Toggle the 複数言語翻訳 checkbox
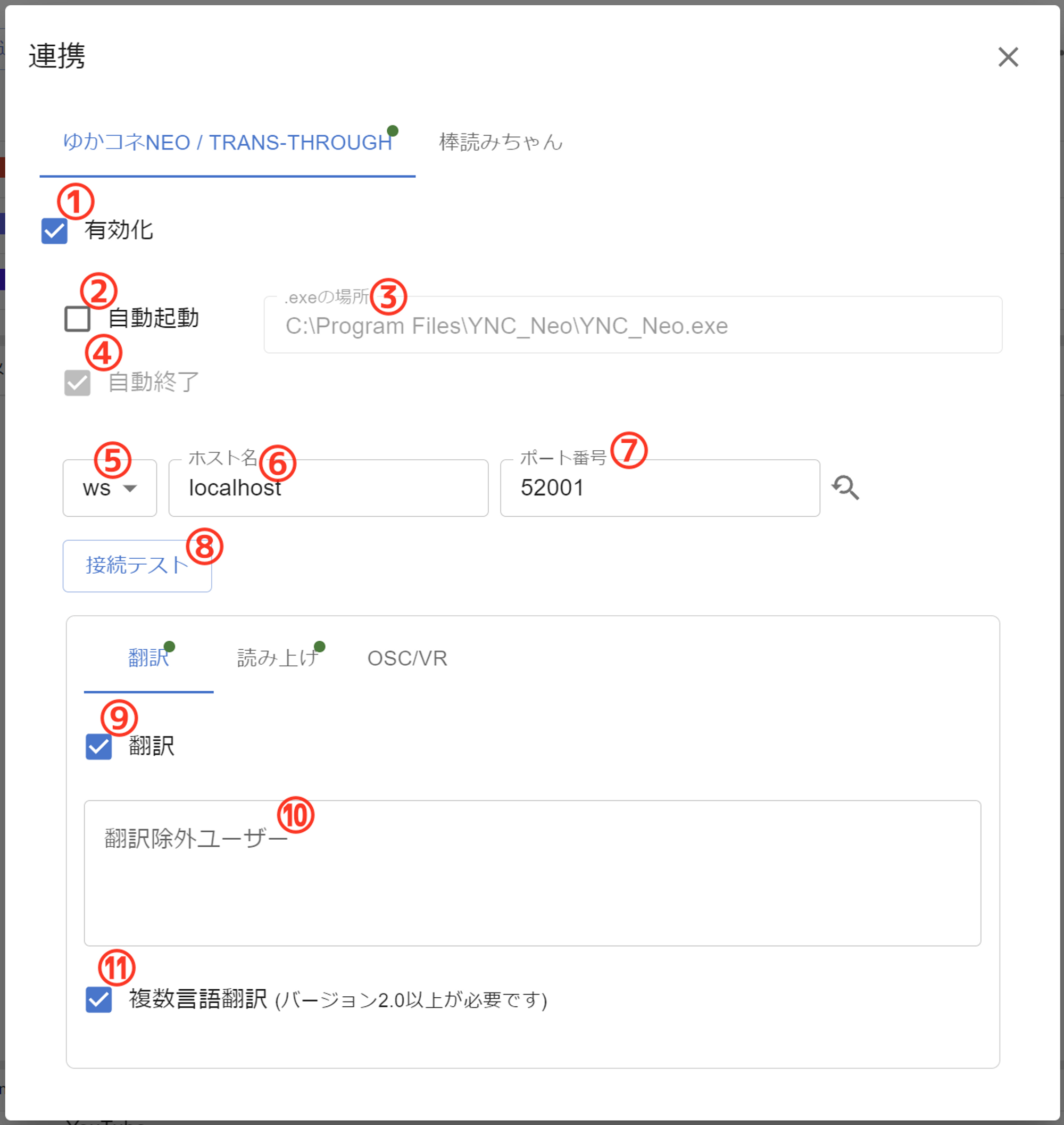 pyautogui.click(x=99, y=999)
